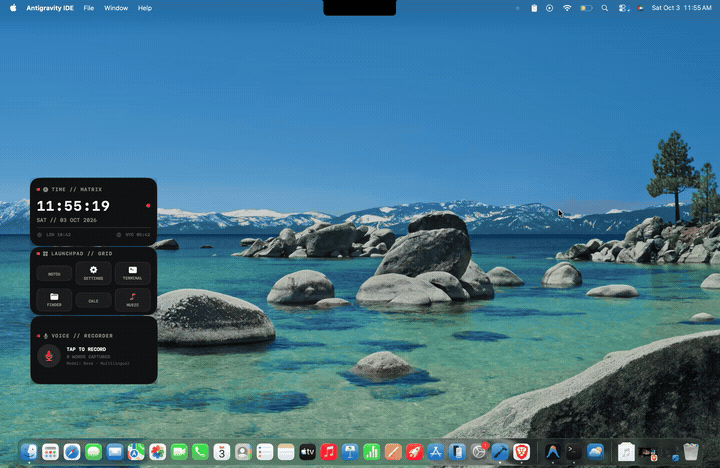
Task: Launch the red rocket app in Dock
Action: [415, 452]
